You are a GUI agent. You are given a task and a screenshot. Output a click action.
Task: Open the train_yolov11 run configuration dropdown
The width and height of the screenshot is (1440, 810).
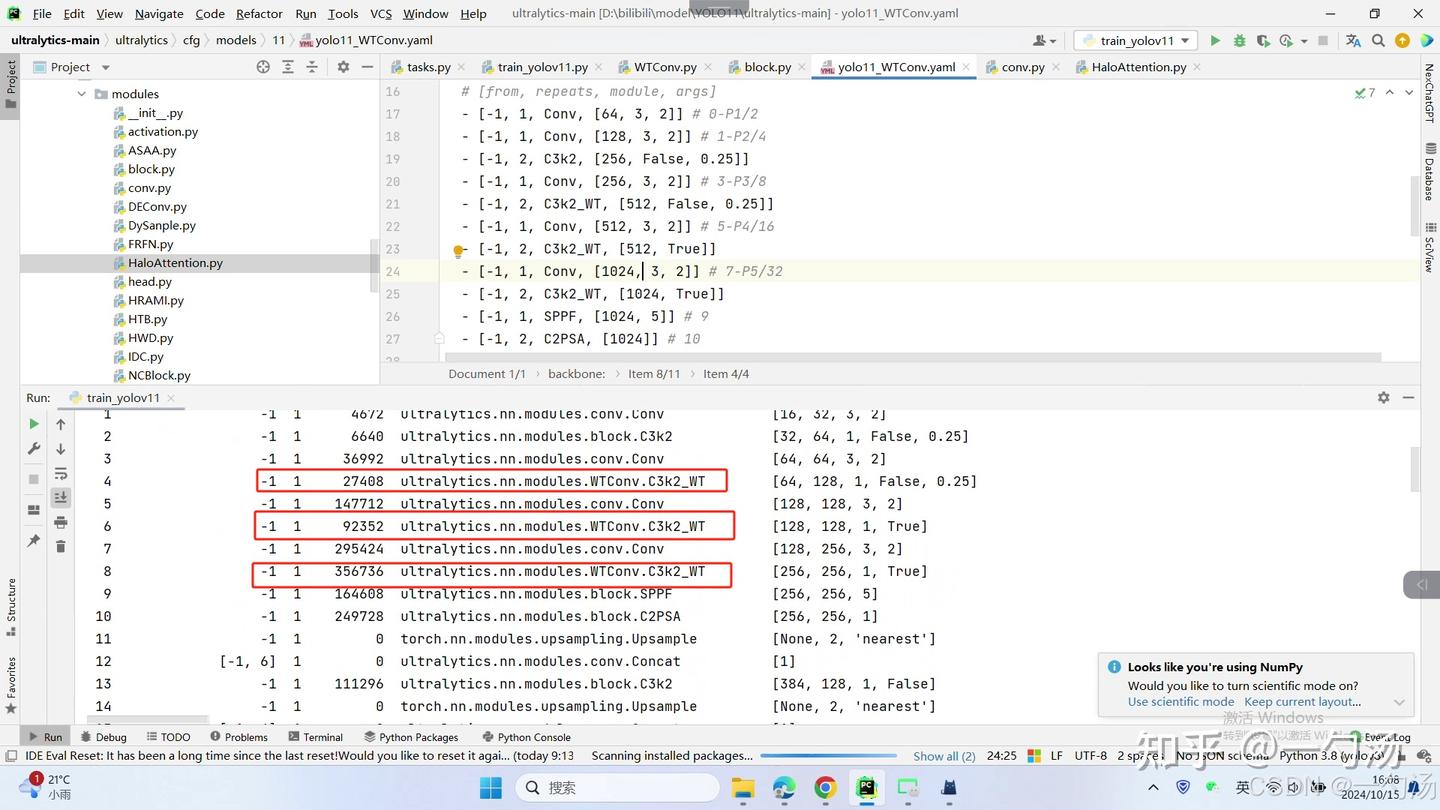coord(1136,41)
